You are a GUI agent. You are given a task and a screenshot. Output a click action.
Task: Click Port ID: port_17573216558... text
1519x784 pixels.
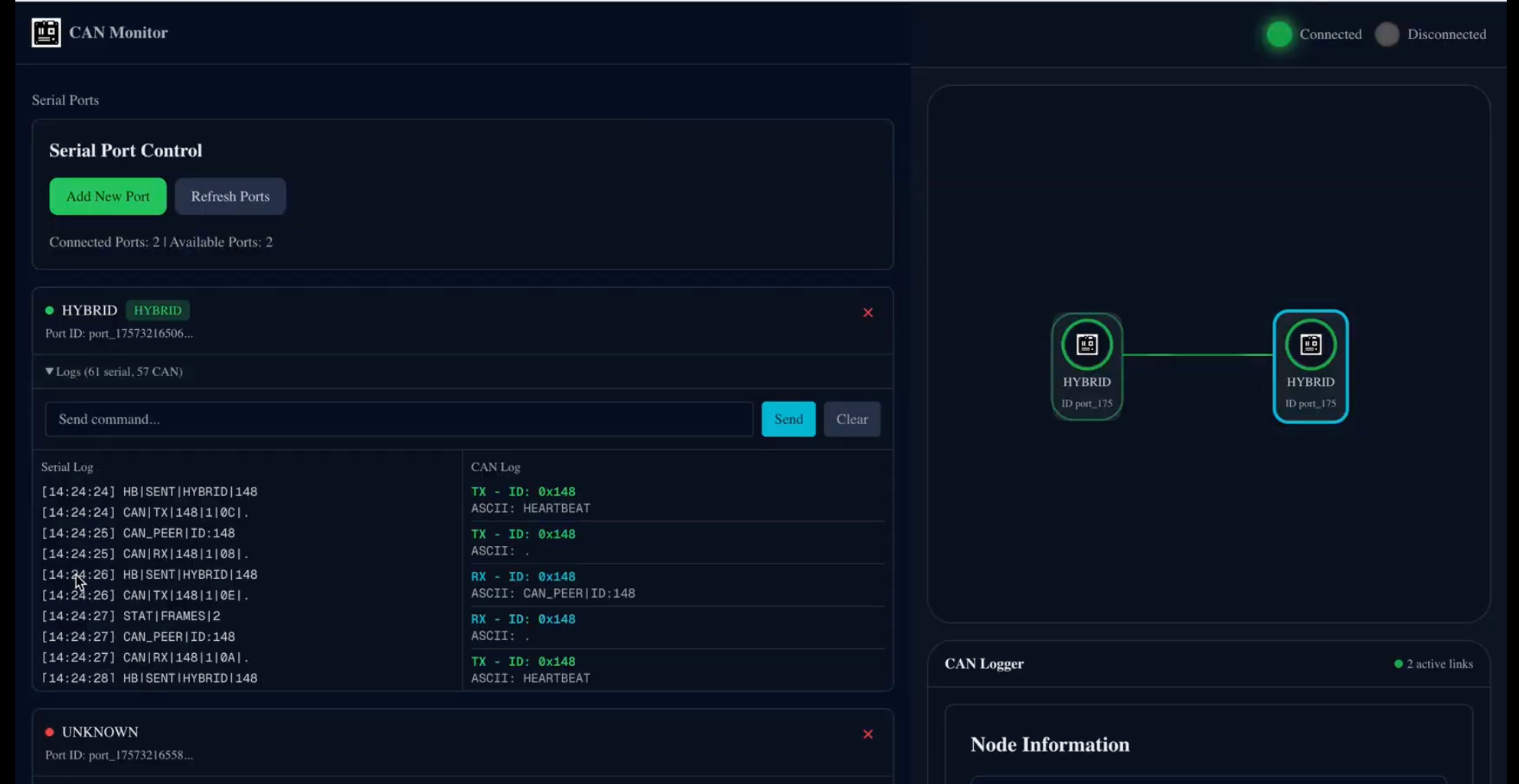tap(119, 755)
